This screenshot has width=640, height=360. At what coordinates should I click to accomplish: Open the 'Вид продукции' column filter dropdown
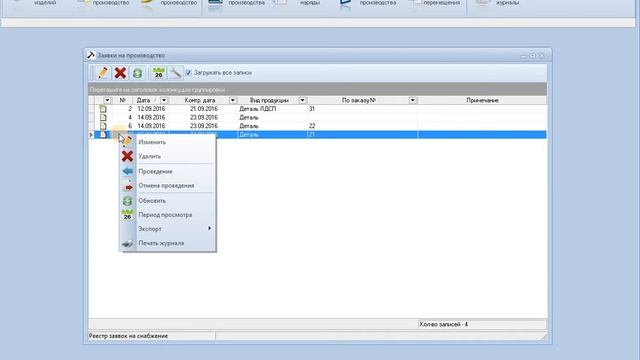(x=302, y=100)
